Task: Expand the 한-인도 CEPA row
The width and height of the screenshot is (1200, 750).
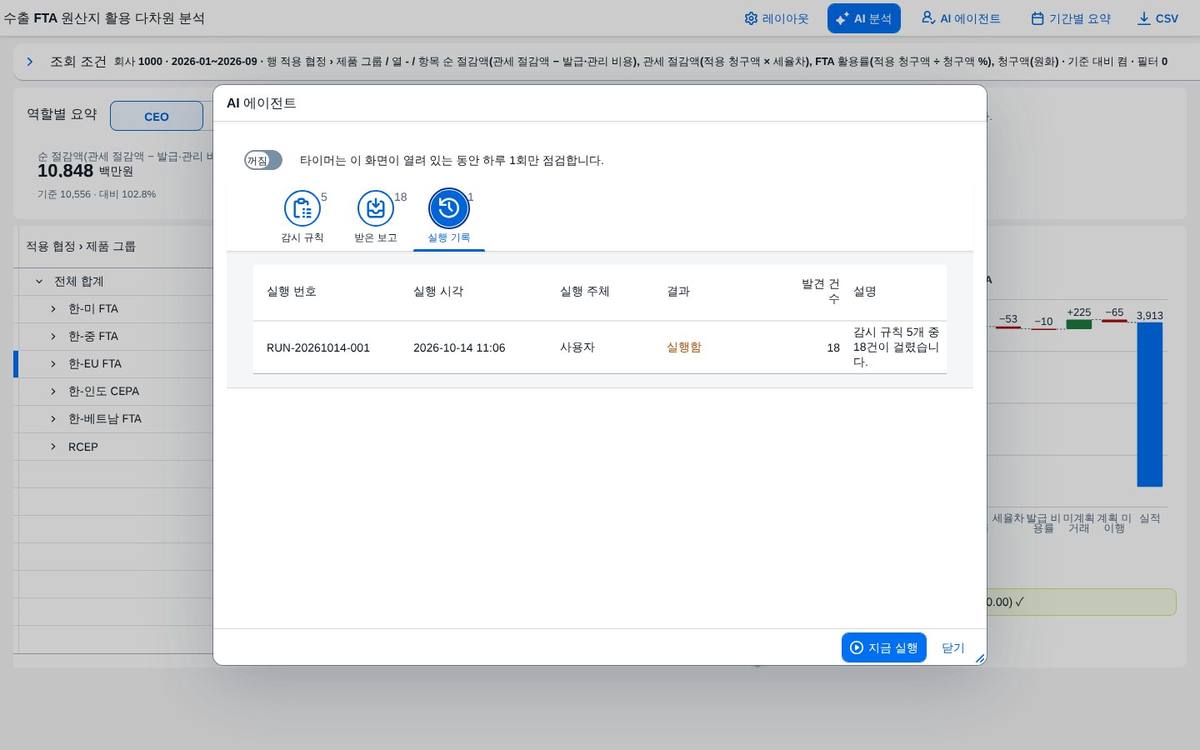Action: coord(53,391)
